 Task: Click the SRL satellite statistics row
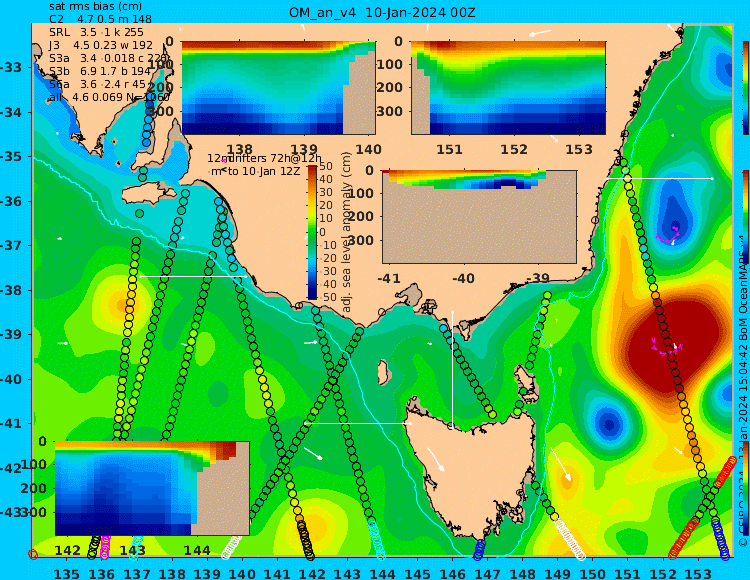[96, 32]
